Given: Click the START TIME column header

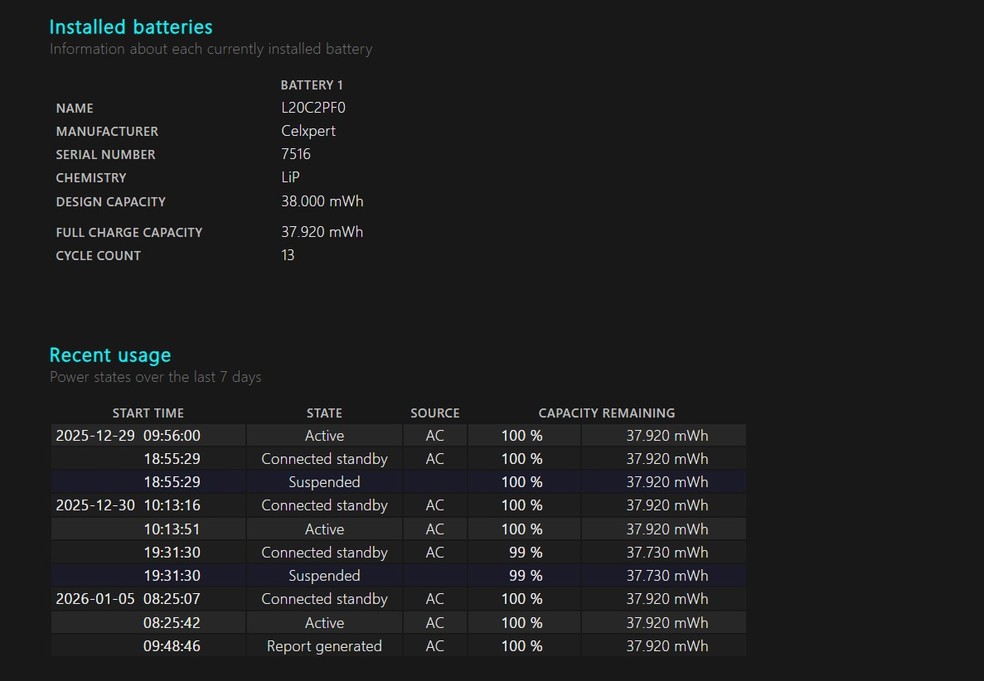Looking at the screenshot, I should tap(148, 413).
